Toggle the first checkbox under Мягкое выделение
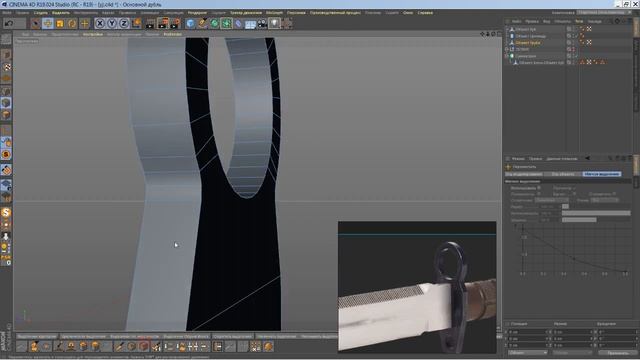Image resolution: width=640 pixels, height=360 pixels. (539, 188)
